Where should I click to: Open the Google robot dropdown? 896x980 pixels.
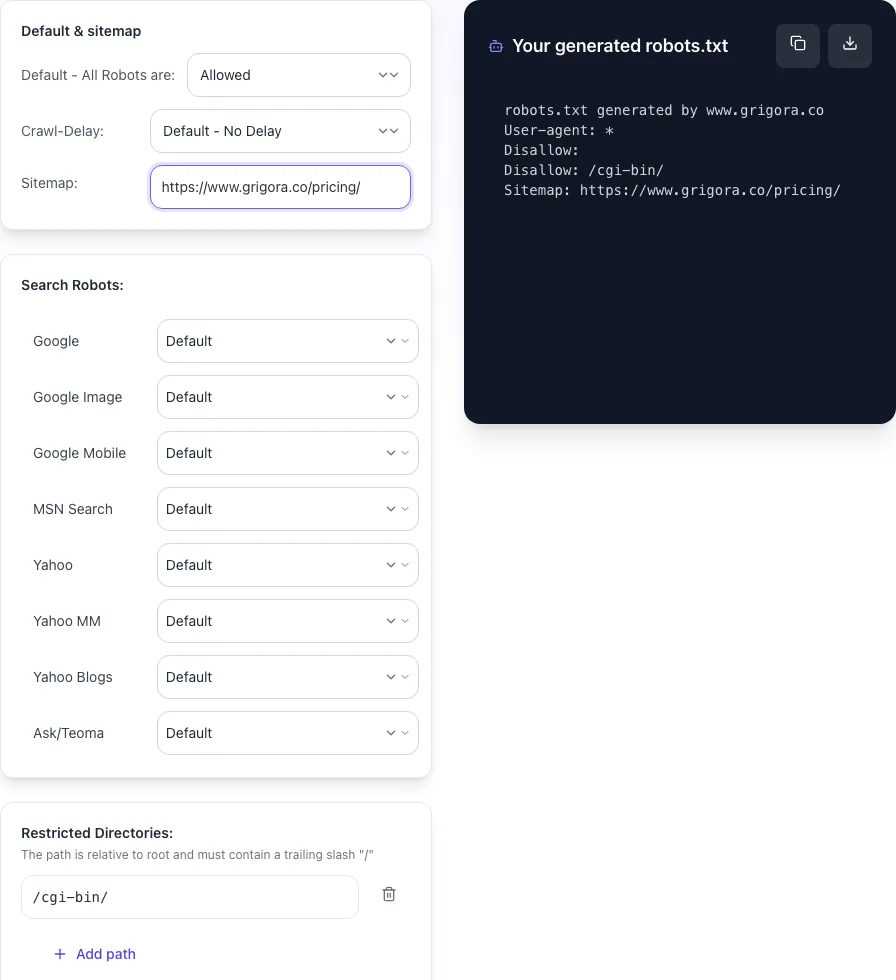point(287,341)
